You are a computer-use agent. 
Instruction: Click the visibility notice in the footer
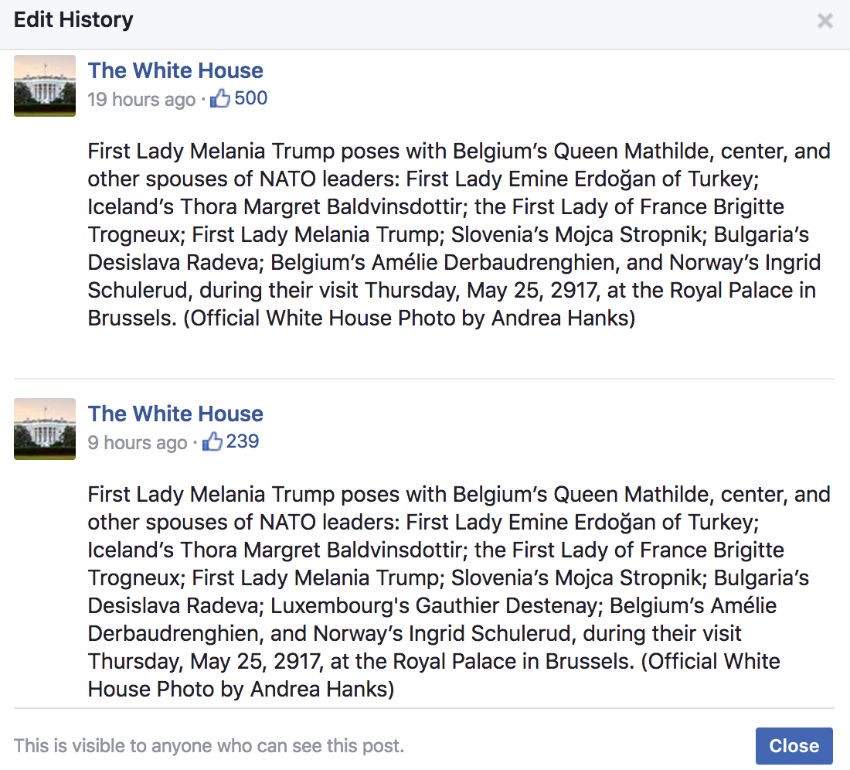(209, 746)
